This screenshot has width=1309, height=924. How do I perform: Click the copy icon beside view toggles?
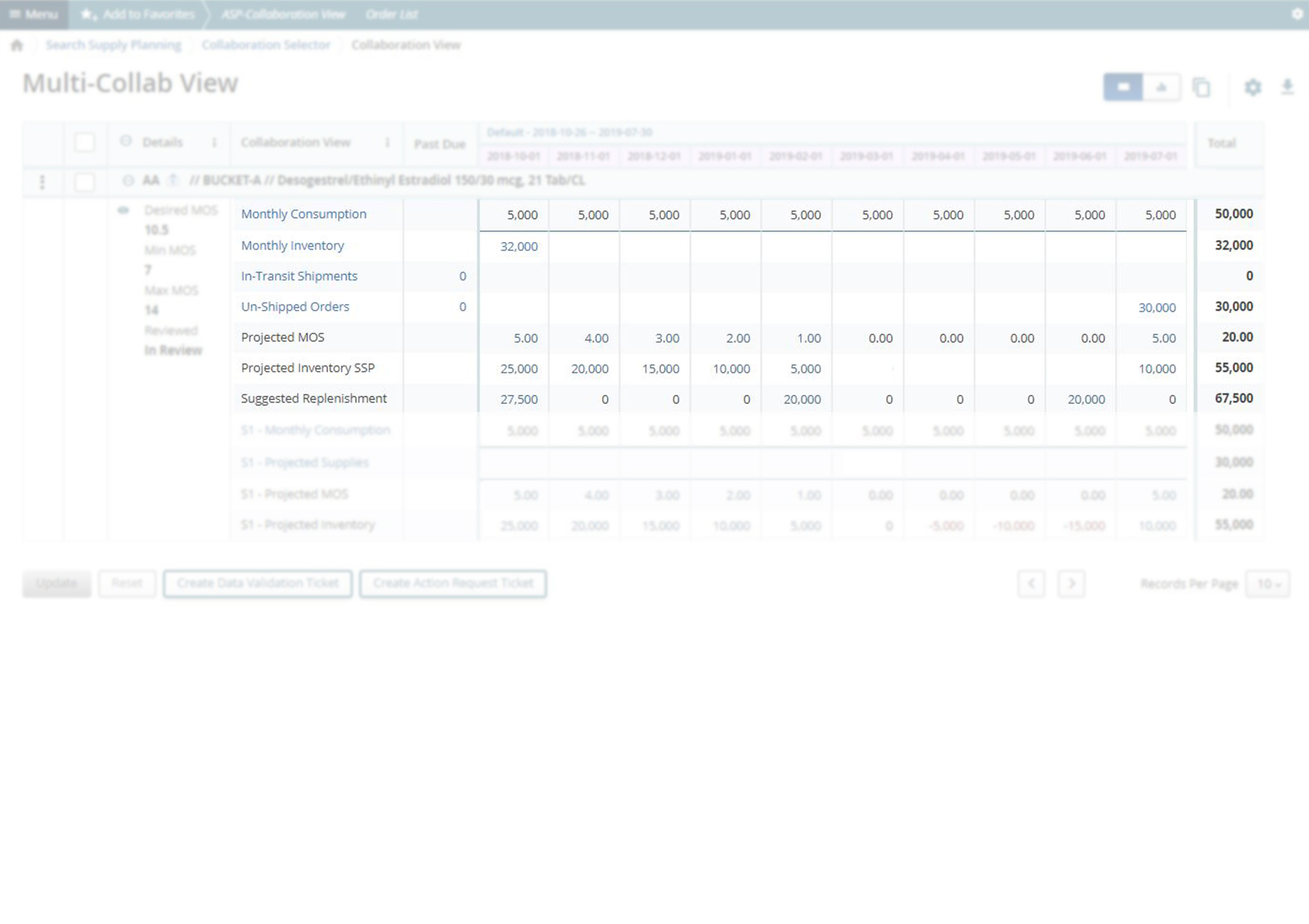coord(1201,87)
